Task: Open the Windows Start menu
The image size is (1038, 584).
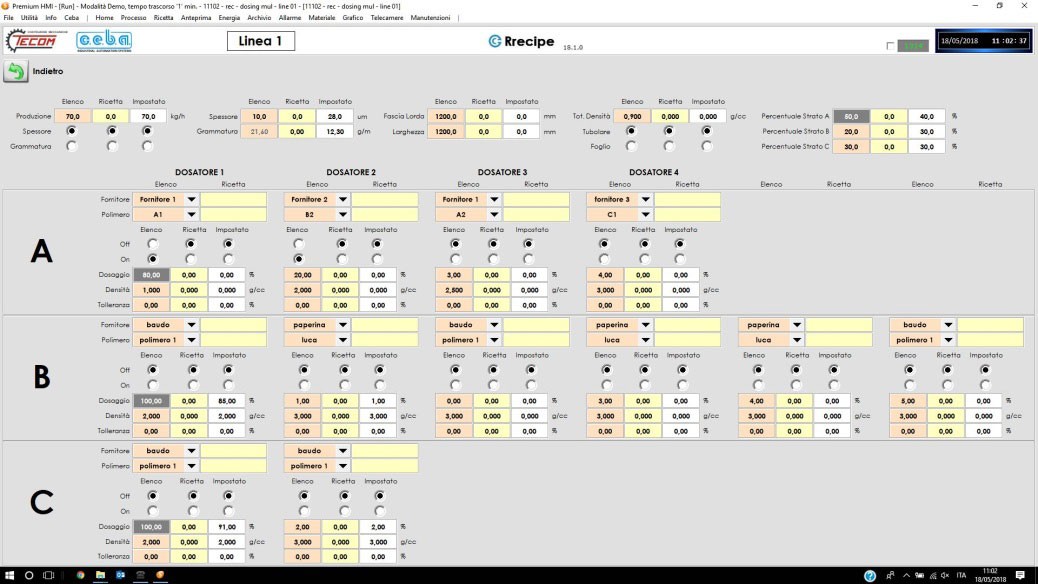Action: pyautogui.click(x=9, y=575)
